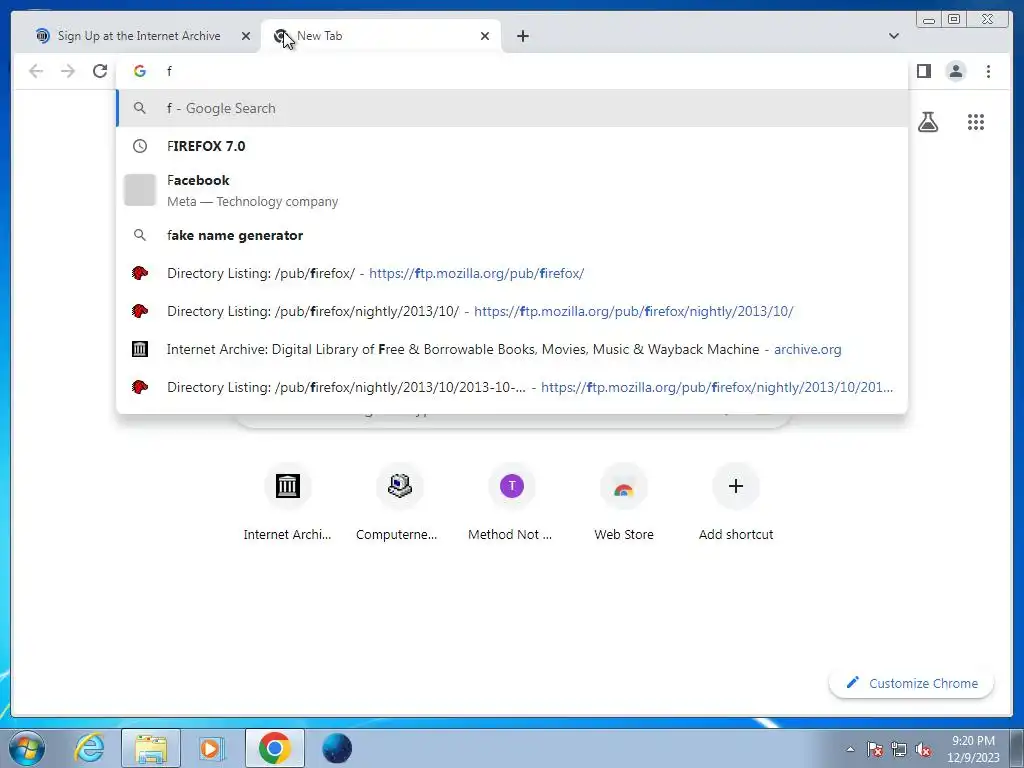Open the taskbar clock showing 9:20 PM

(973, 749)
